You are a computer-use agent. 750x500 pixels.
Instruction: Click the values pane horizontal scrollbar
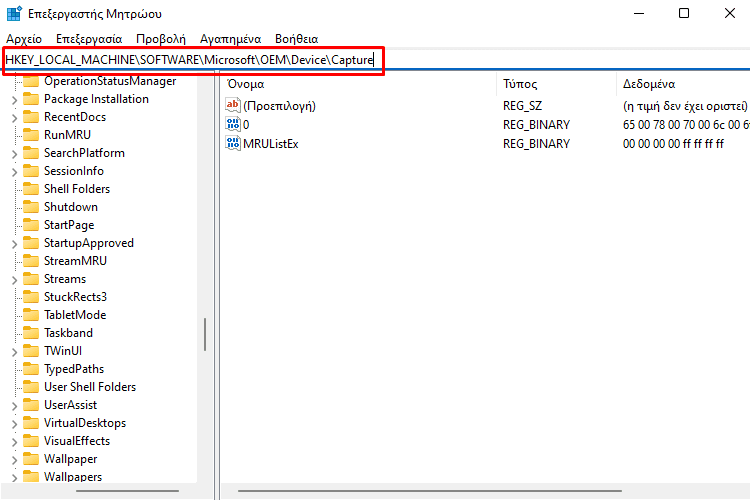coord(430,491)
